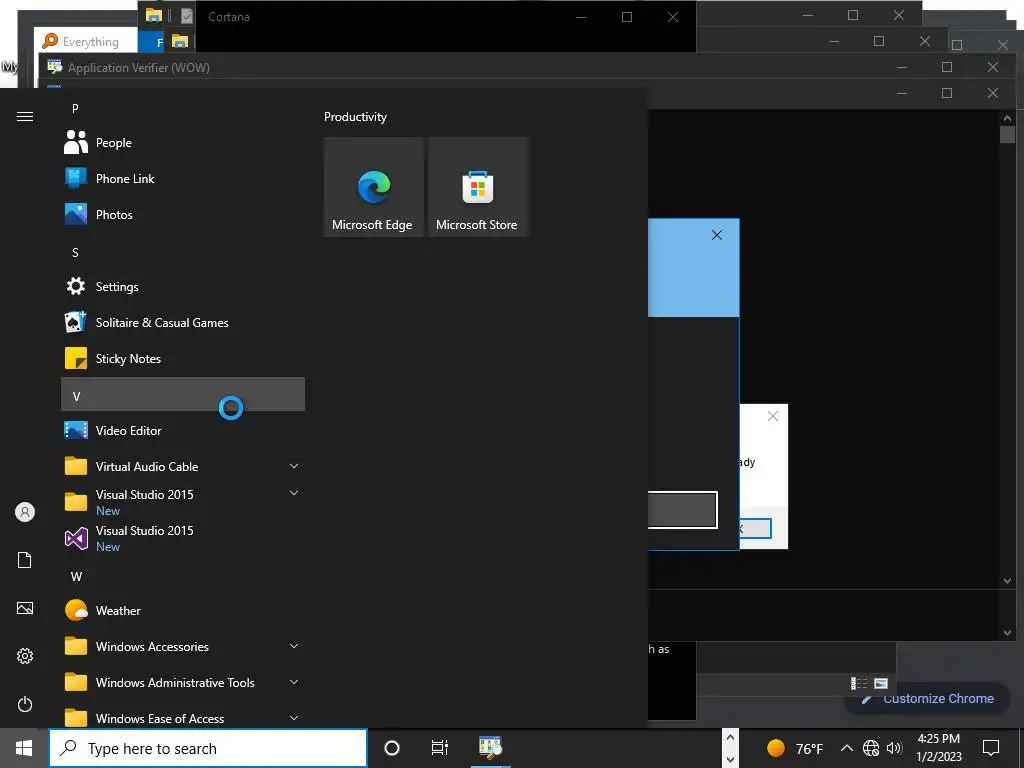Click the Productivity group heading
Viewport: 1024px width, 768px height.
click(x=355, y=117)
